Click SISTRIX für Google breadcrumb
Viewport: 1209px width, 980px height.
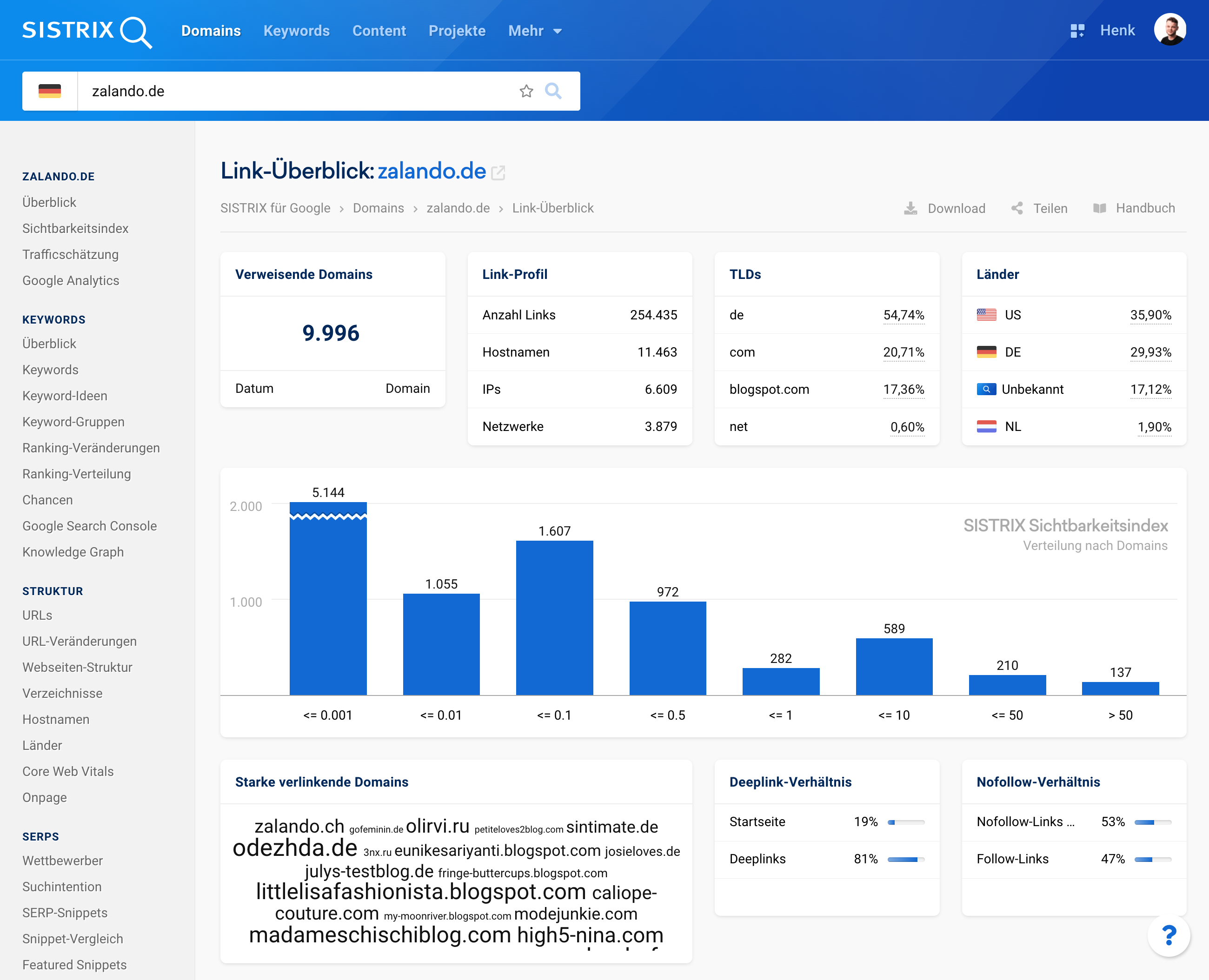pyautogui.click(x=275, y=208)
